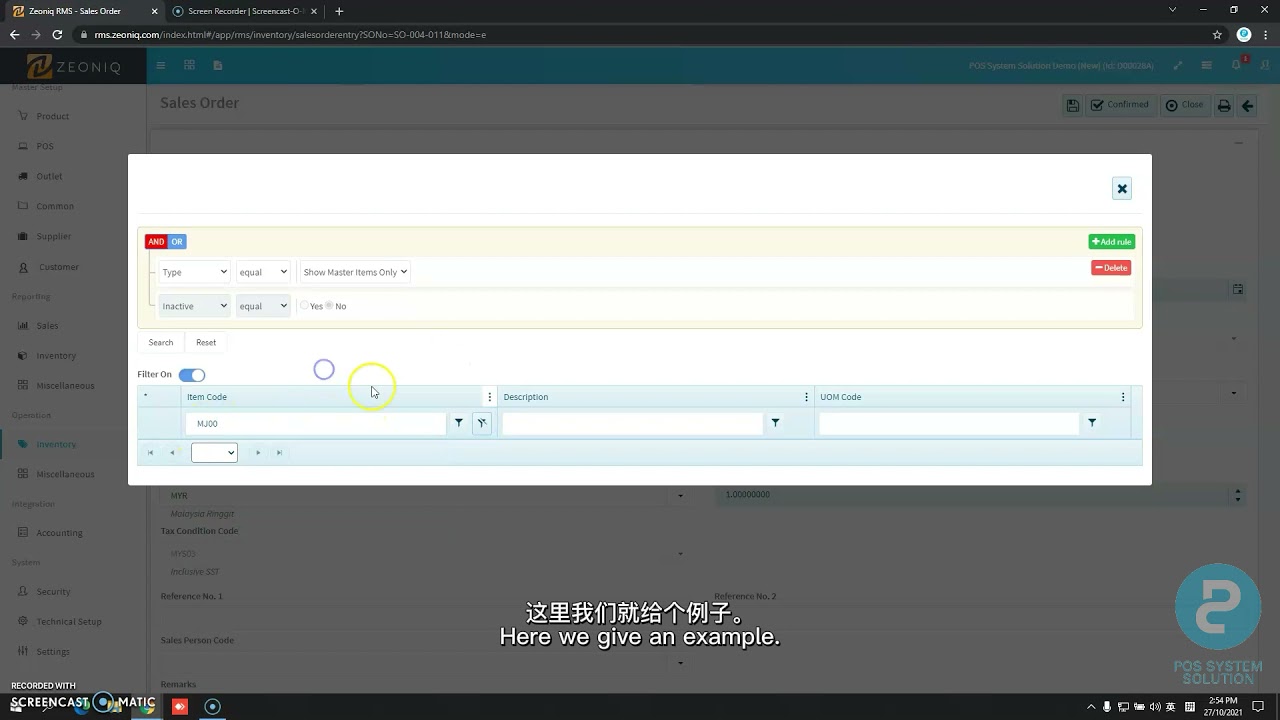Go to first page of results
1280x720 pixels.
(150, 453)
